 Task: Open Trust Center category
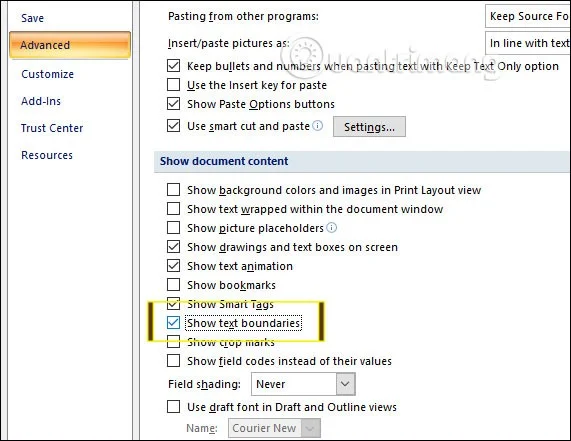tap(52, 128)
